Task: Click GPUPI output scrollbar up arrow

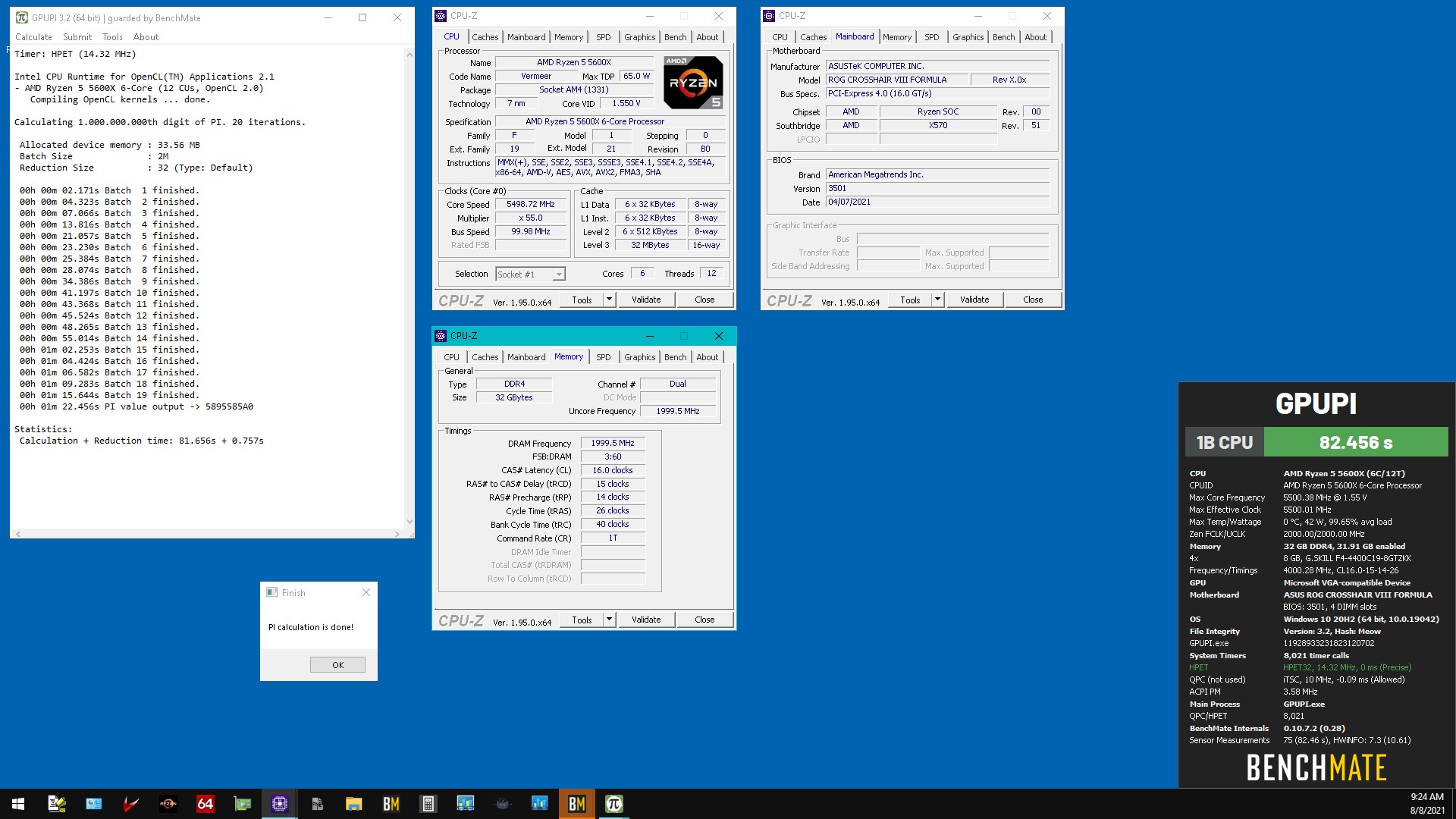Action: pyautogui.click(x=409, y=55)
